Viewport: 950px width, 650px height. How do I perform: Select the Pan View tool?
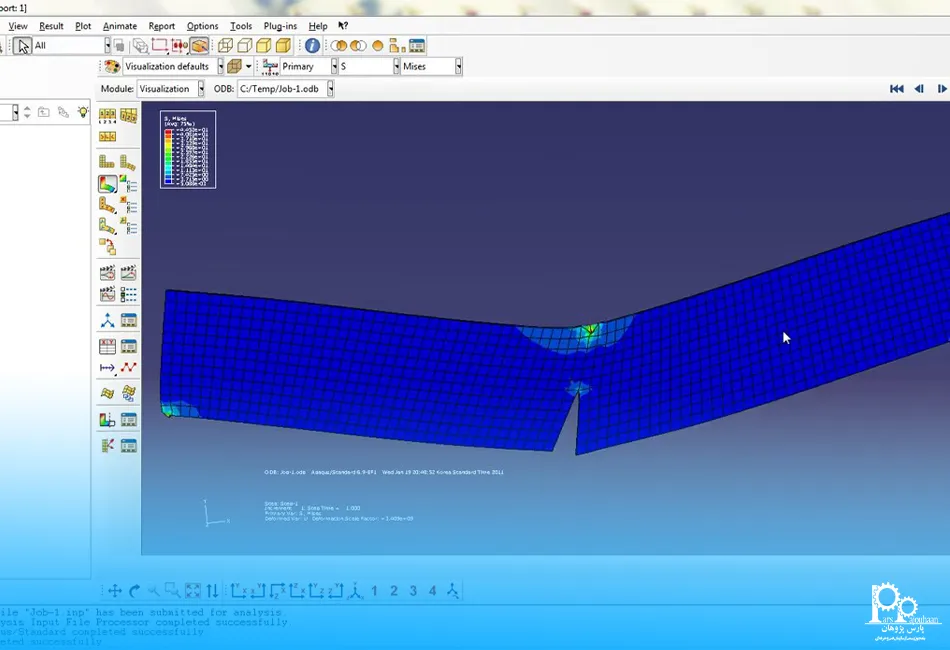click(x=115, y=591)
